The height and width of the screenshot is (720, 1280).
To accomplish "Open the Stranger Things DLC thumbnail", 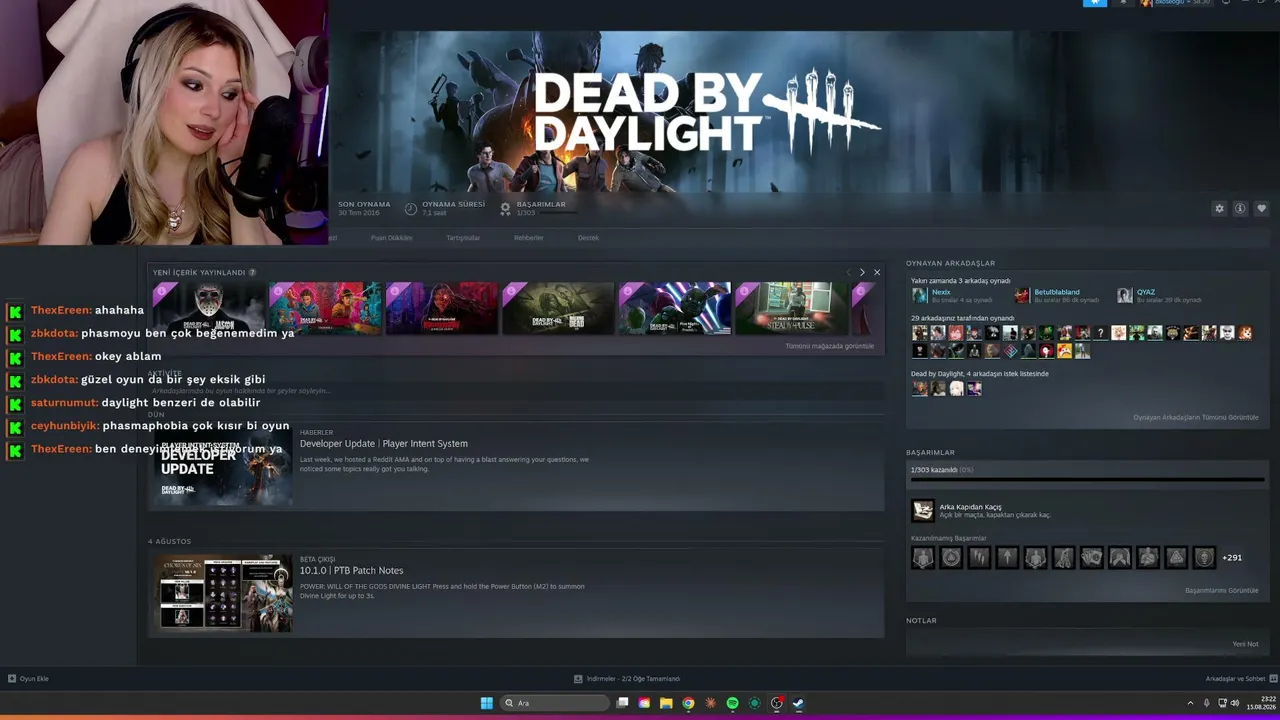I will [x=325, y=308].
